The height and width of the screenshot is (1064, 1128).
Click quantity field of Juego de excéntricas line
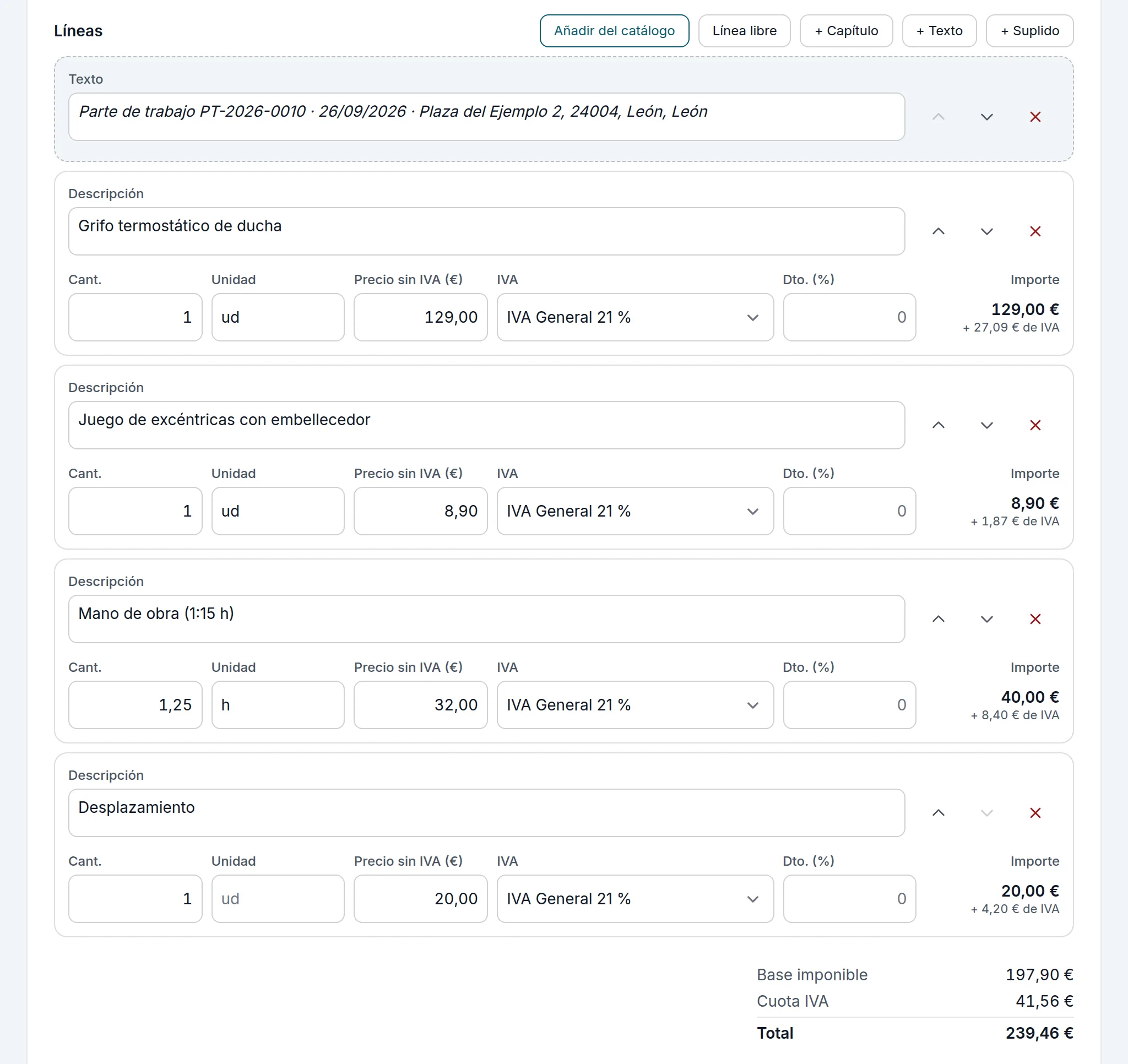coord(135,511)
